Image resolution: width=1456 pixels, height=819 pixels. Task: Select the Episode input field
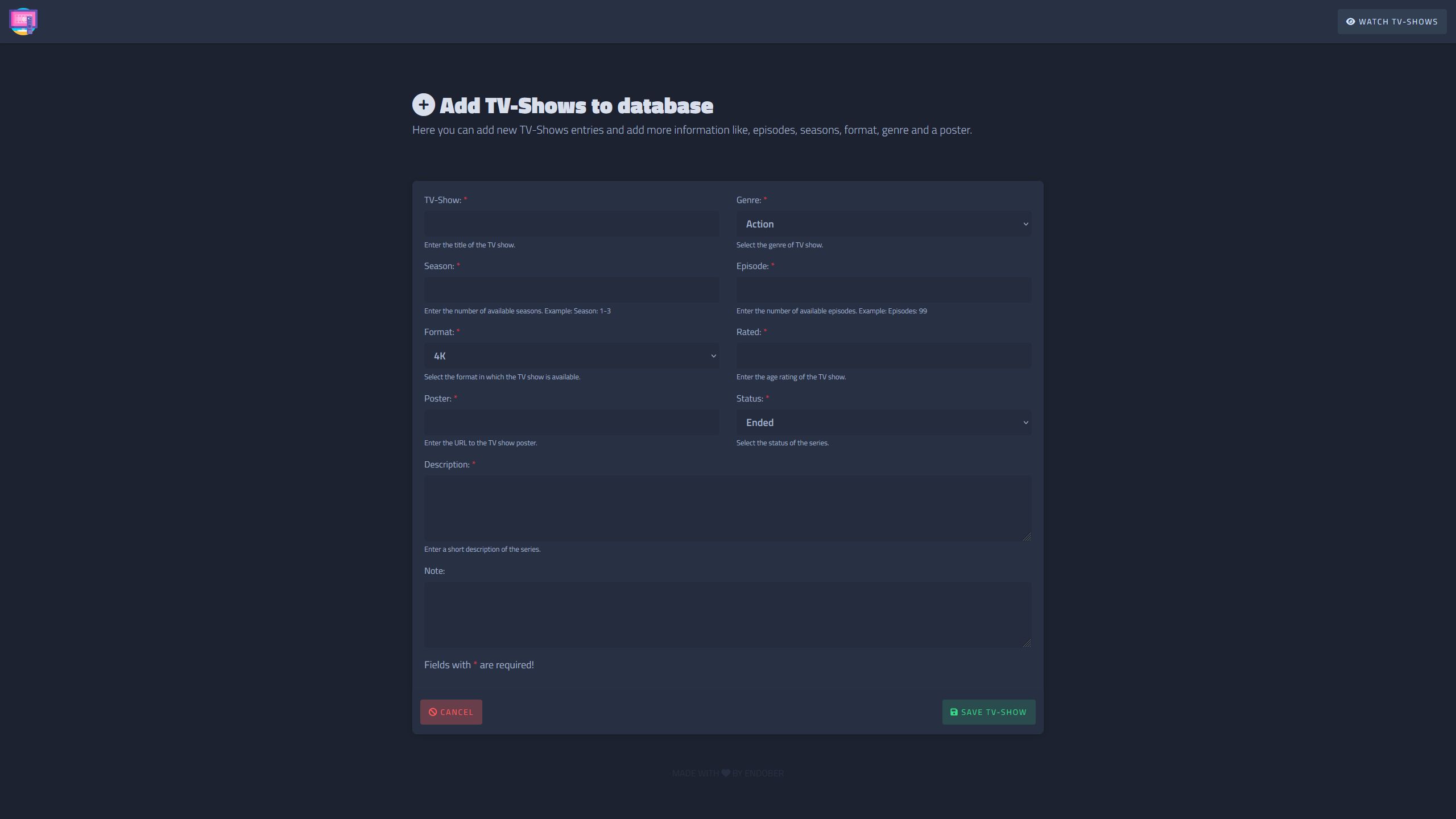coord(883,290)
